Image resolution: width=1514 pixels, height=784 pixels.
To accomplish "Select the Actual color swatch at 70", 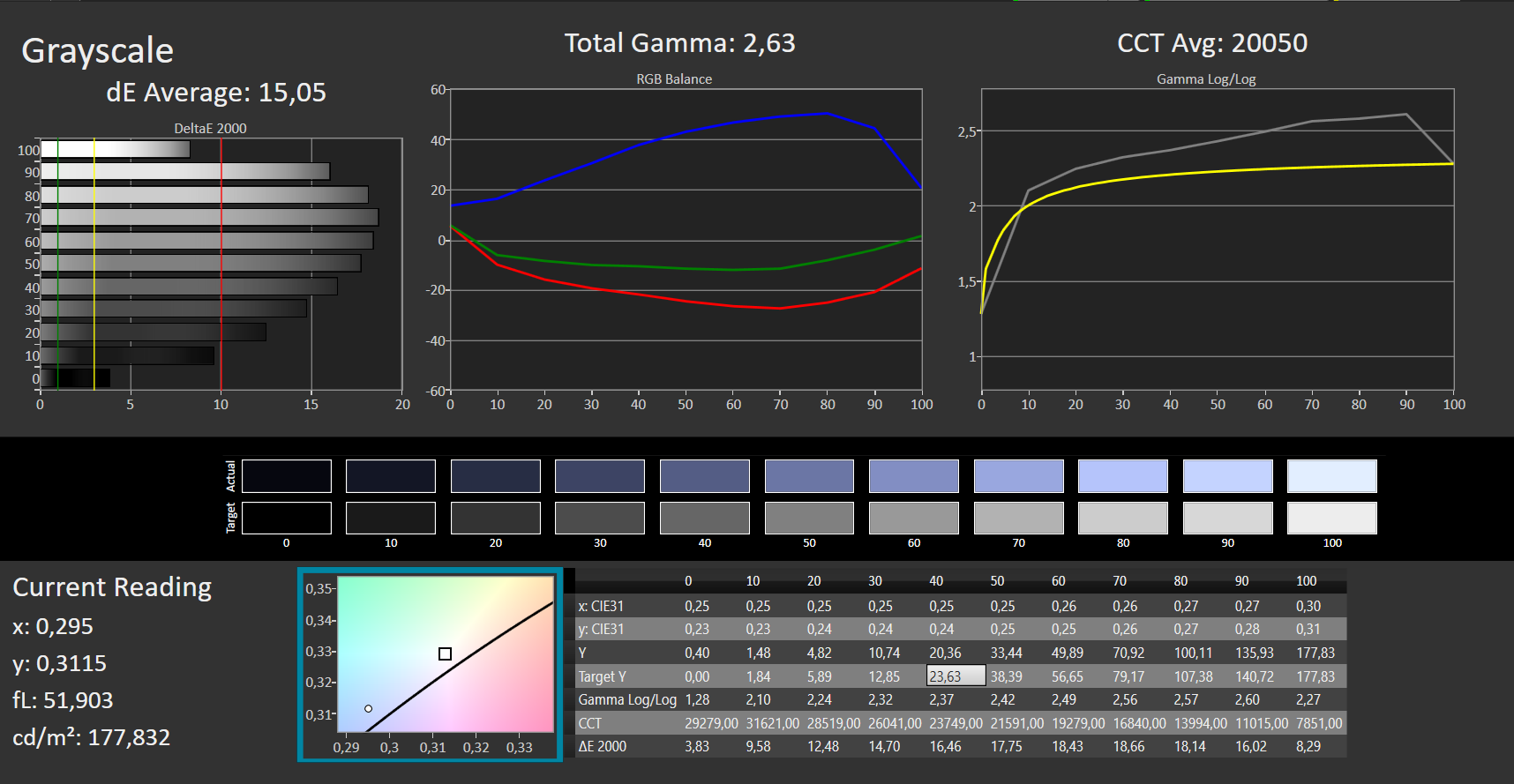I will (1019, 476).
